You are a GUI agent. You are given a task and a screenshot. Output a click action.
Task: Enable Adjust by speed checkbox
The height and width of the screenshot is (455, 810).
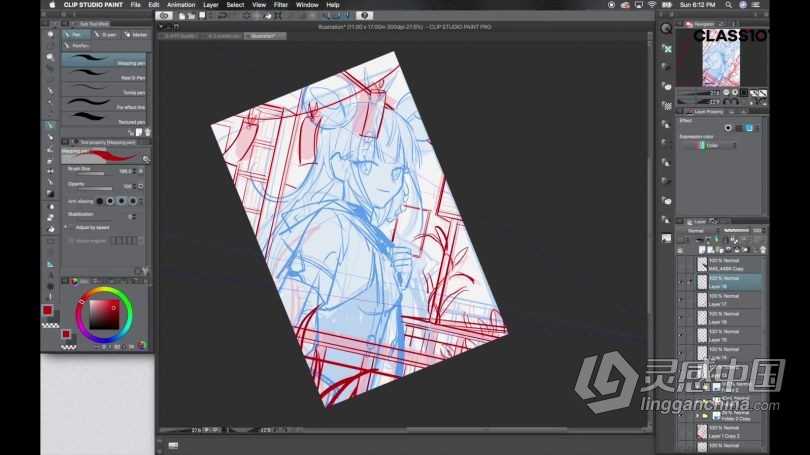(71, 227)
